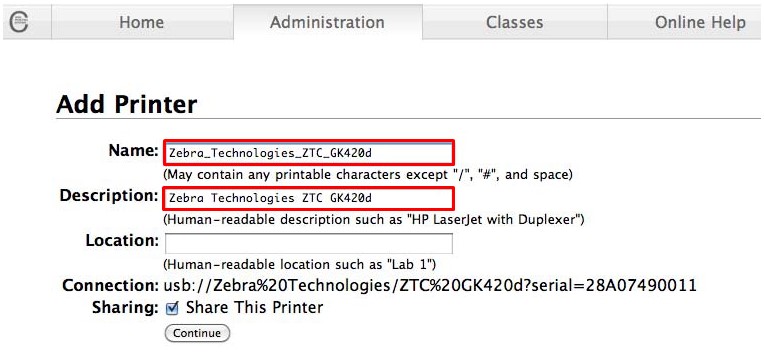The width and height of the screenshot is (764, 364).
Task: Click the "Name:" field label
Action: point(133,151)
